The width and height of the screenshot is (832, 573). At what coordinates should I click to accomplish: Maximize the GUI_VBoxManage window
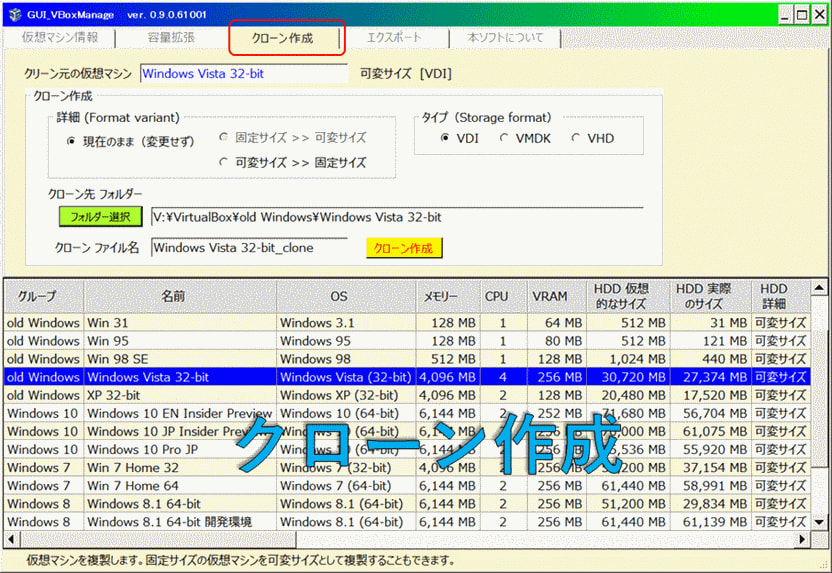[802, 15]
